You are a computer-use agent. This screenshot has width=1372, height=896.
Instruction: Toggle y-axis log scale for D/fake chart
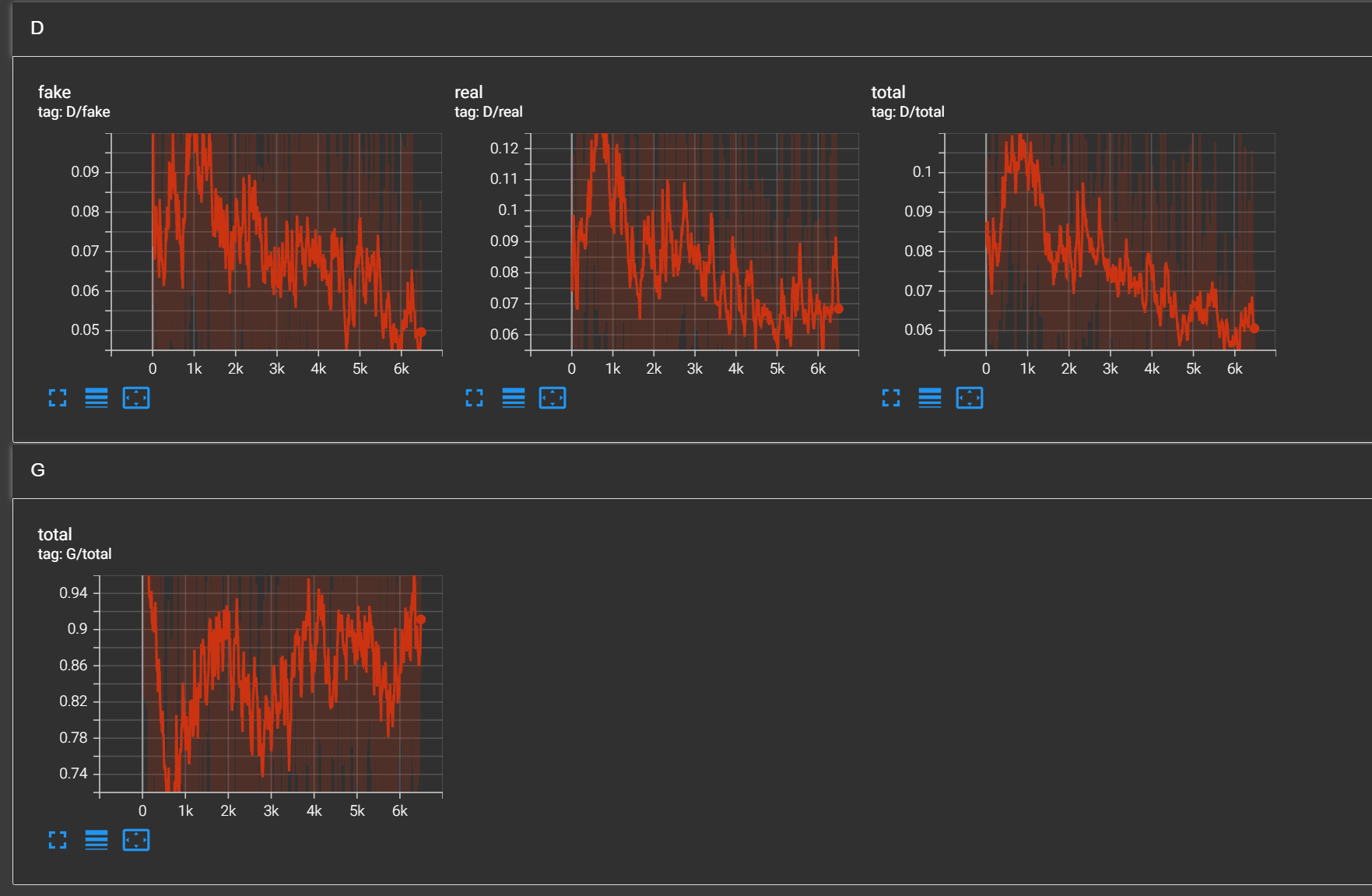coord(96,398)
